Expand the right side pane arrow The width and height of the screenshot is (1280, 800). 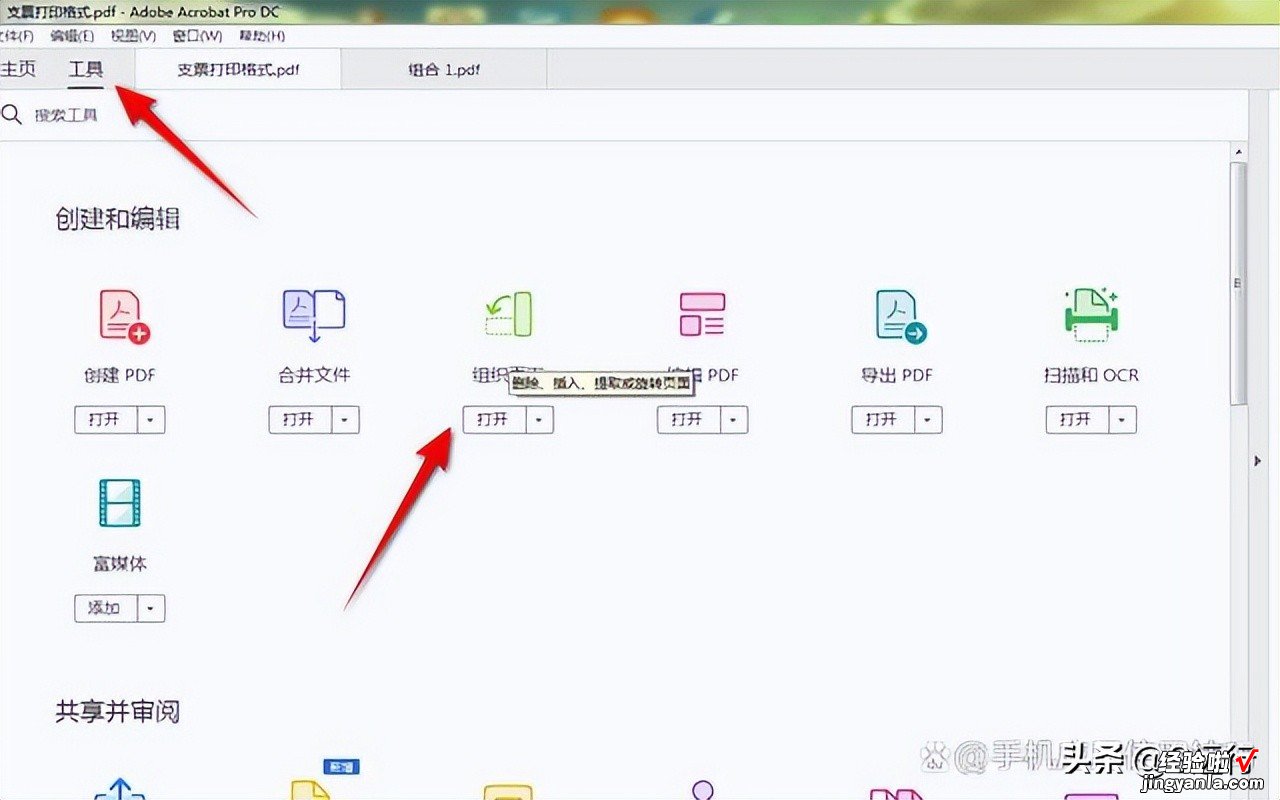coord(1259,460)
